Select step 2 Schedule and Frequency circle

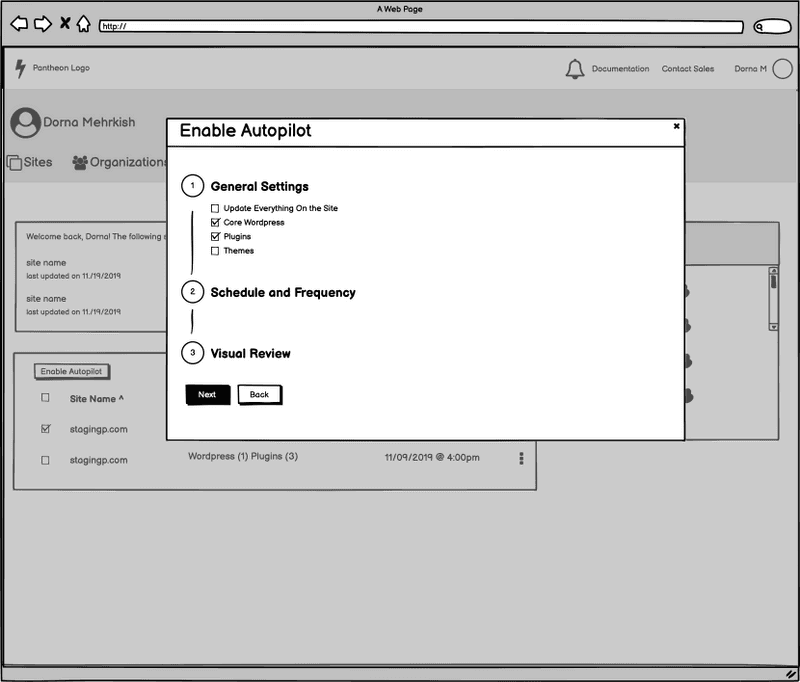[192, 292]
